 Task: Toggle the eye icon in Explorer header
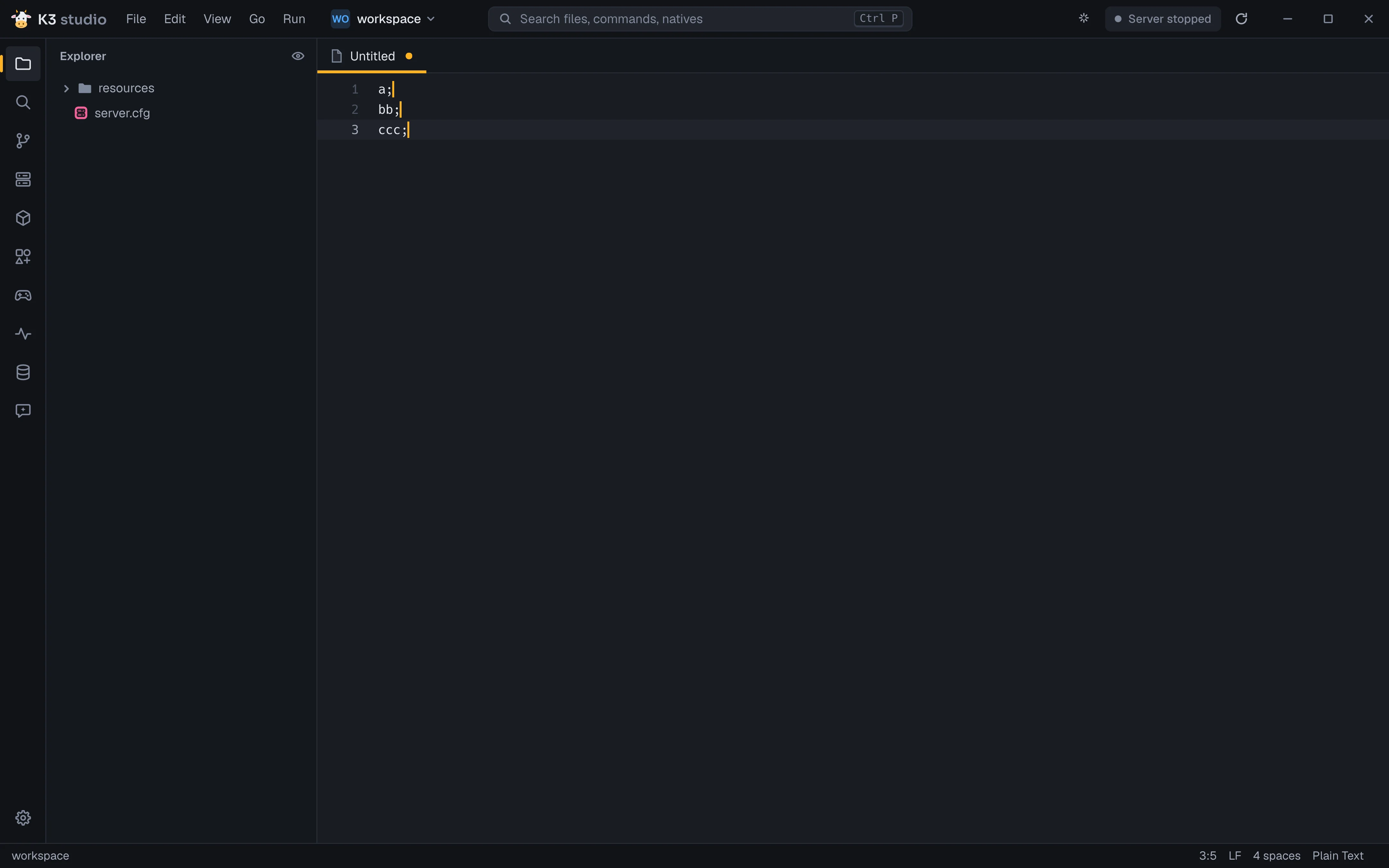tap(298, 56)
